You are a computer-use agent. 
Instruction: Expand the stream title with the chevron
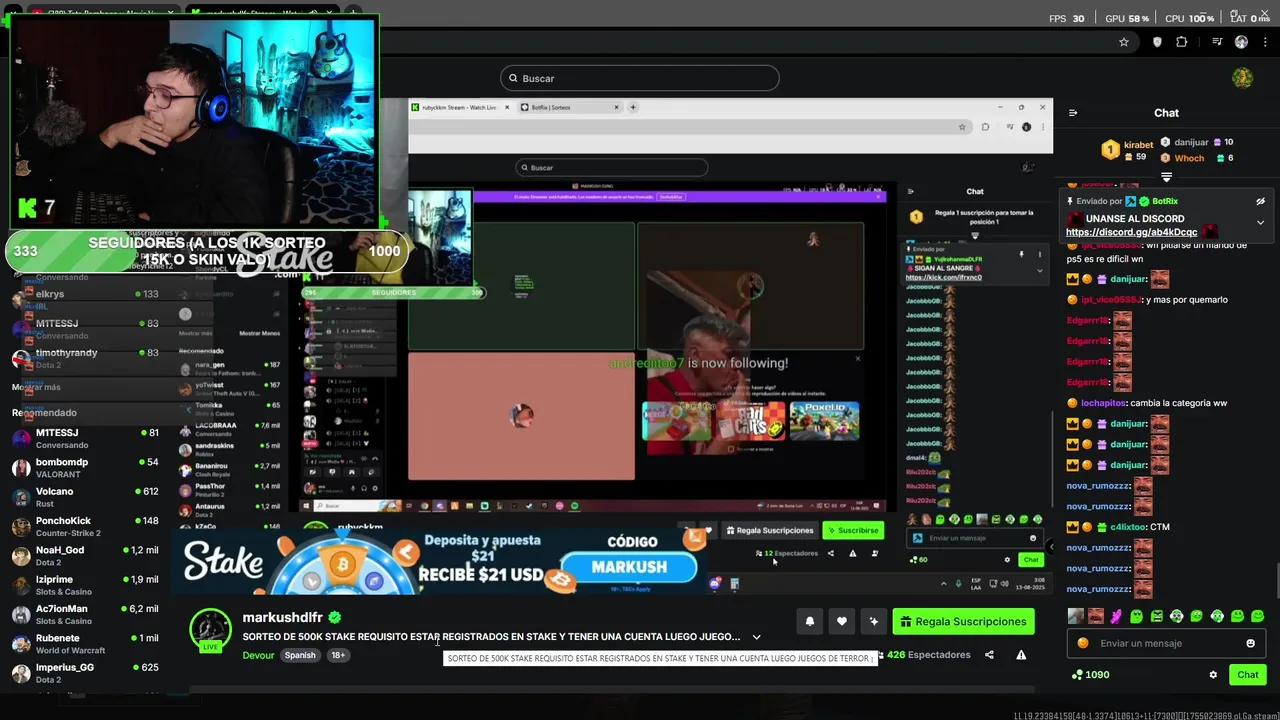click(756, 637)
